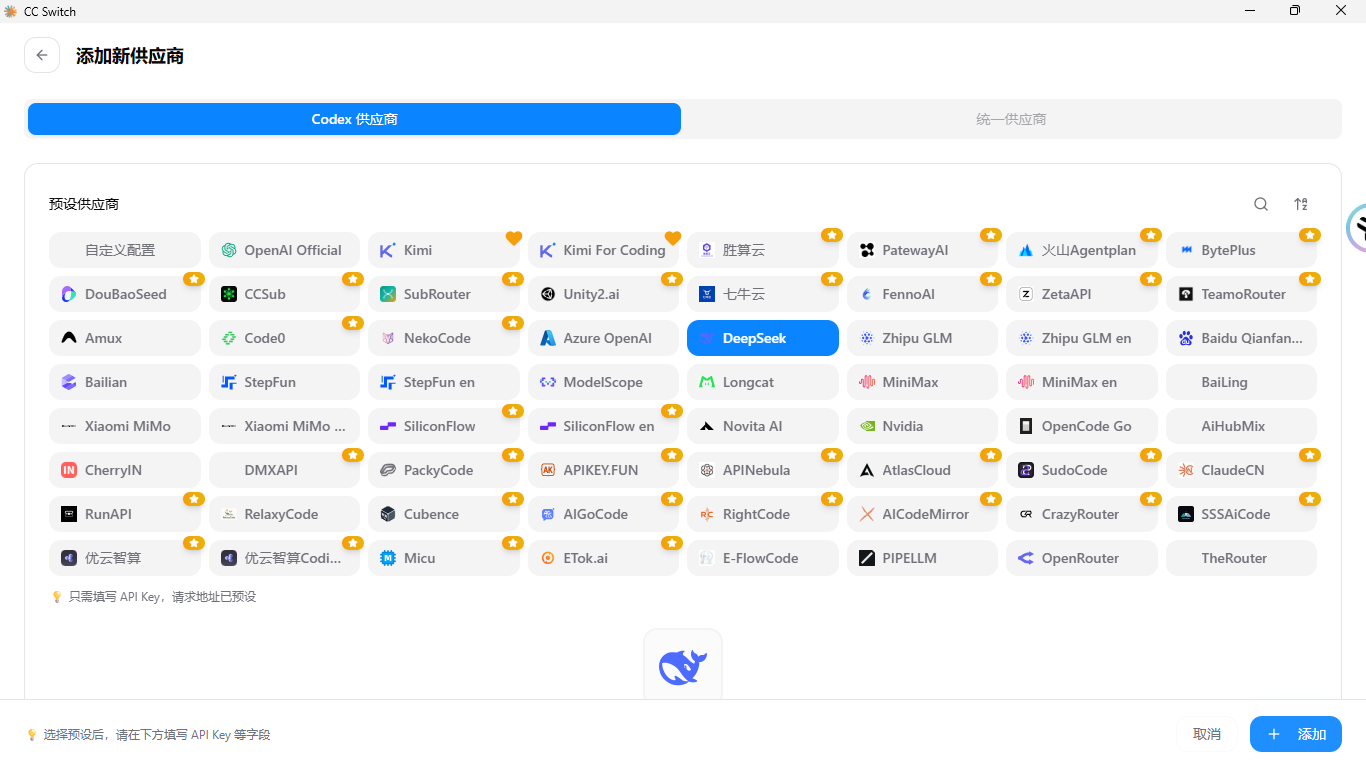Screen dimensions: 1366x768
Task: Pick the Bailian preset
Action: pos(125,382)
